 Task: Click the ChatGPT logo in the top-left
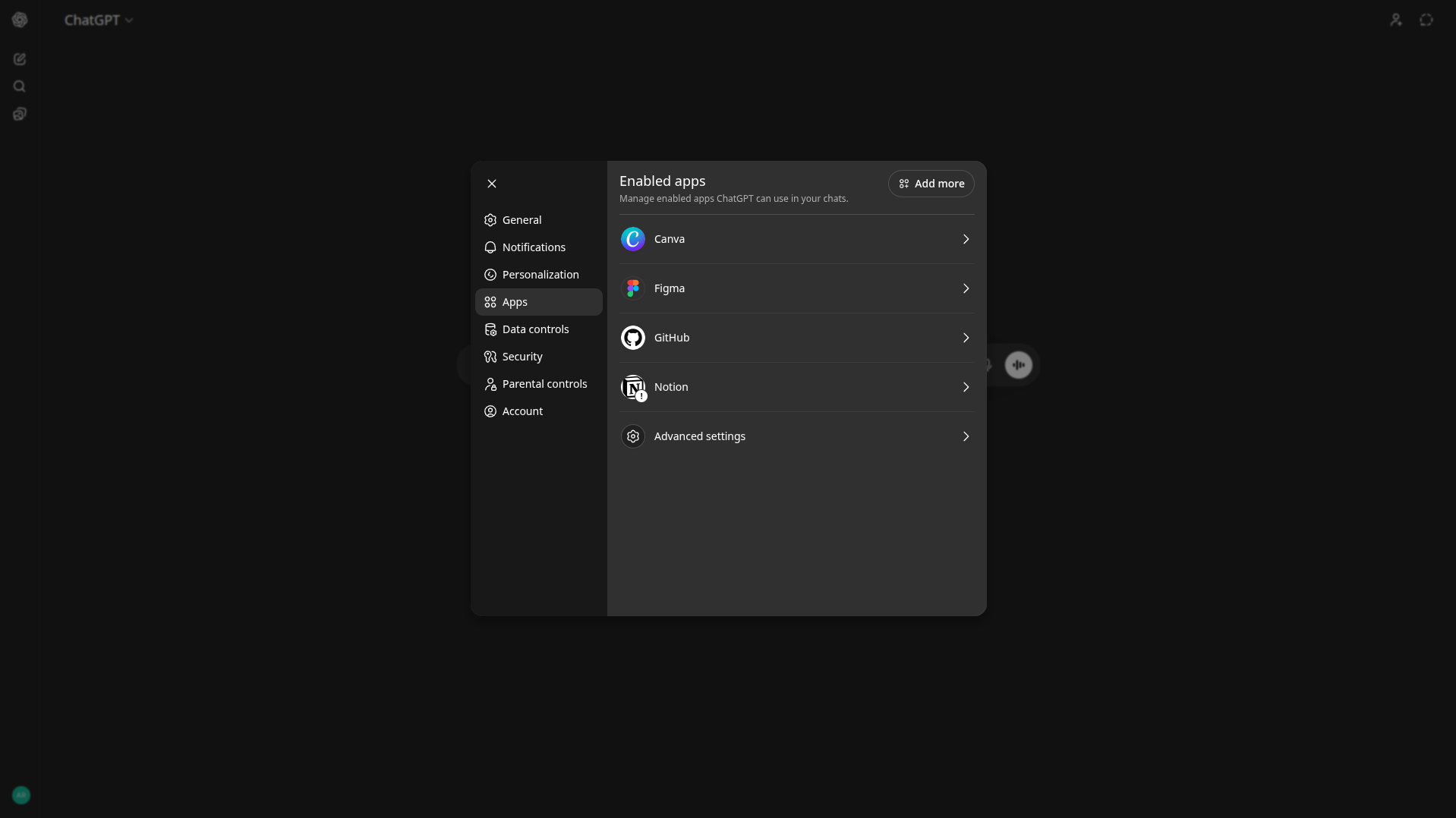pyautogui.click(x=20, y=20)
